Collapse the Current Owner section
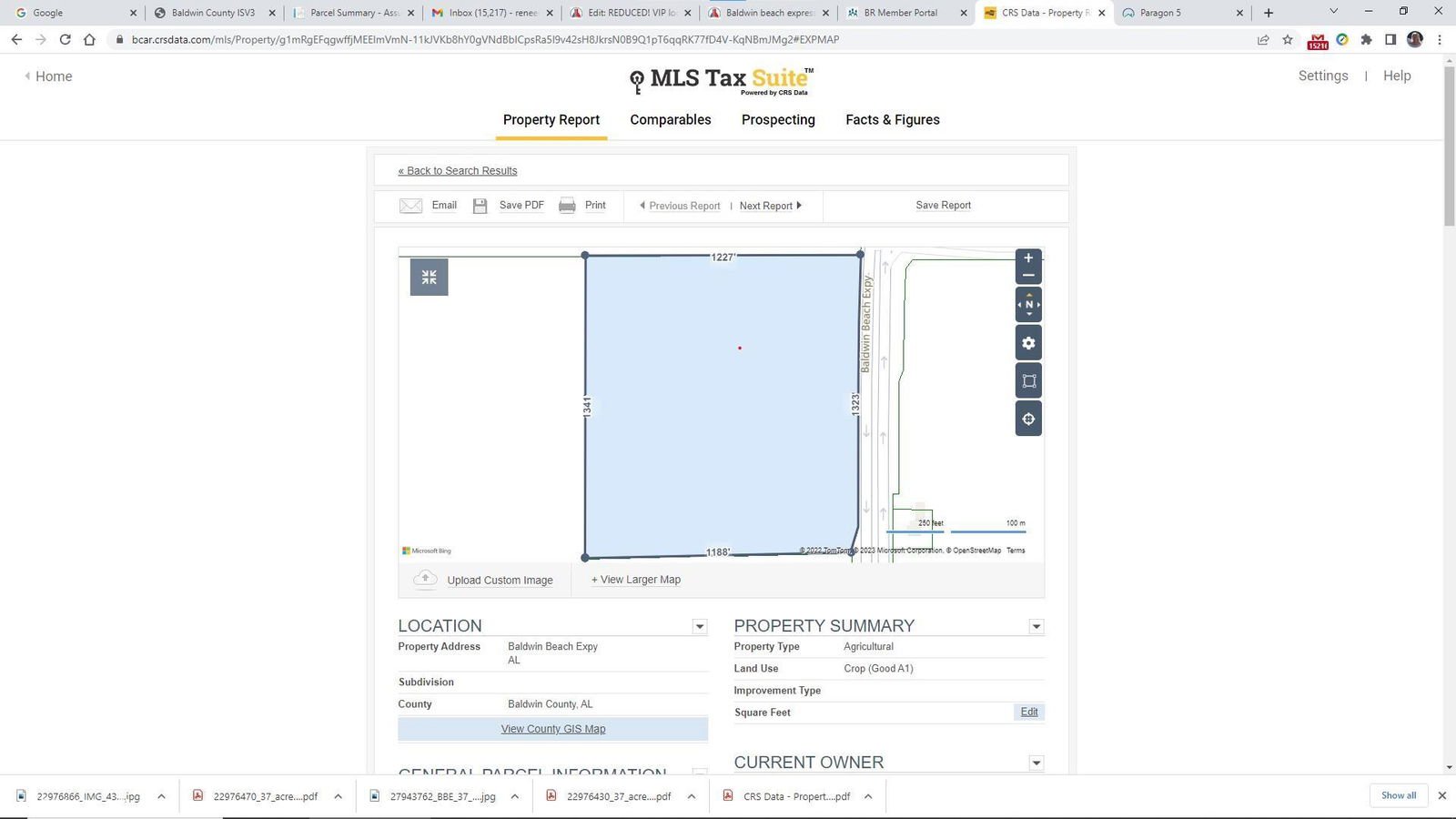The image size is (1456, 819). pyautogui.click(x=1036, y=763)
